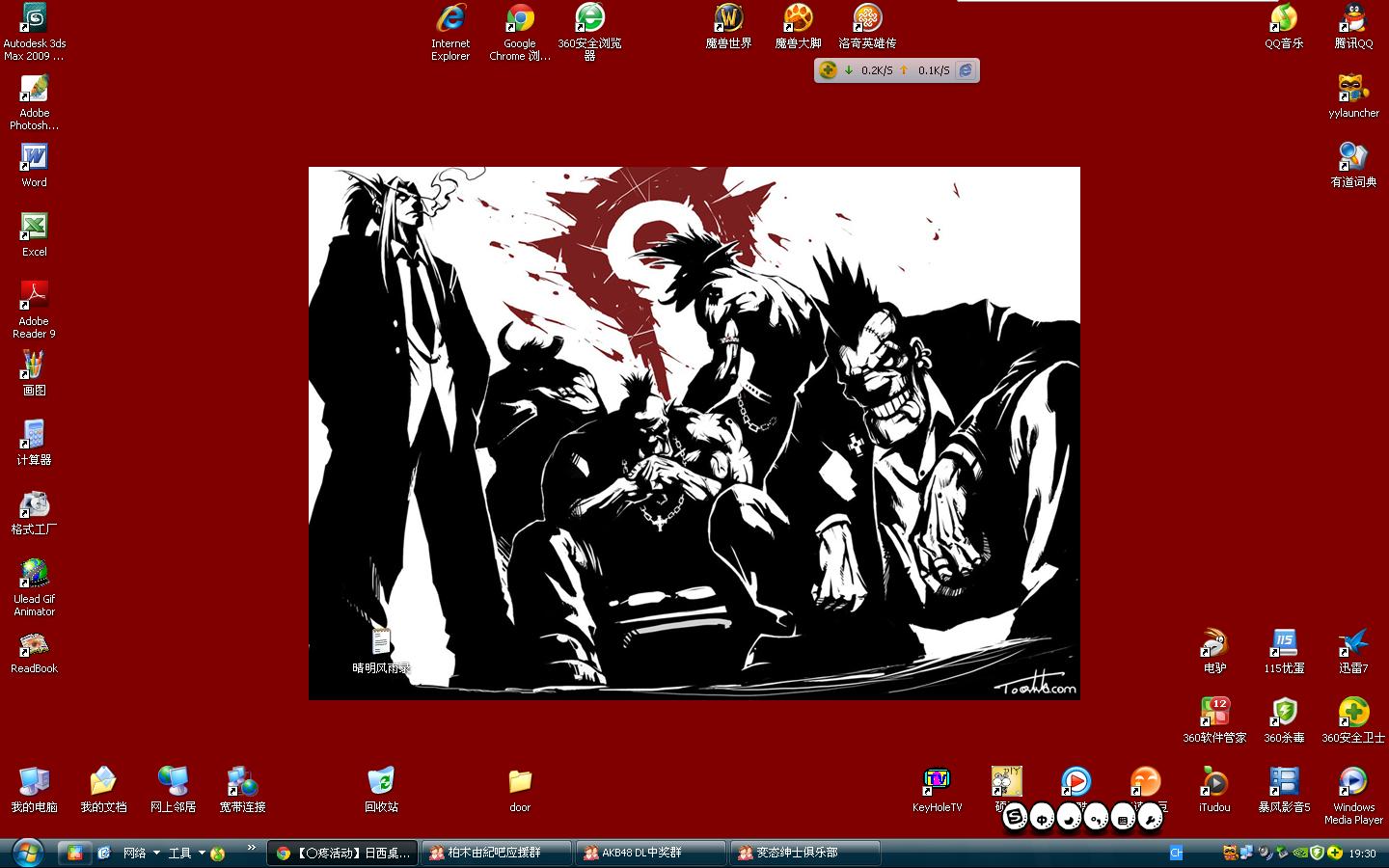Click the browser icon on the speed widget

966,69
